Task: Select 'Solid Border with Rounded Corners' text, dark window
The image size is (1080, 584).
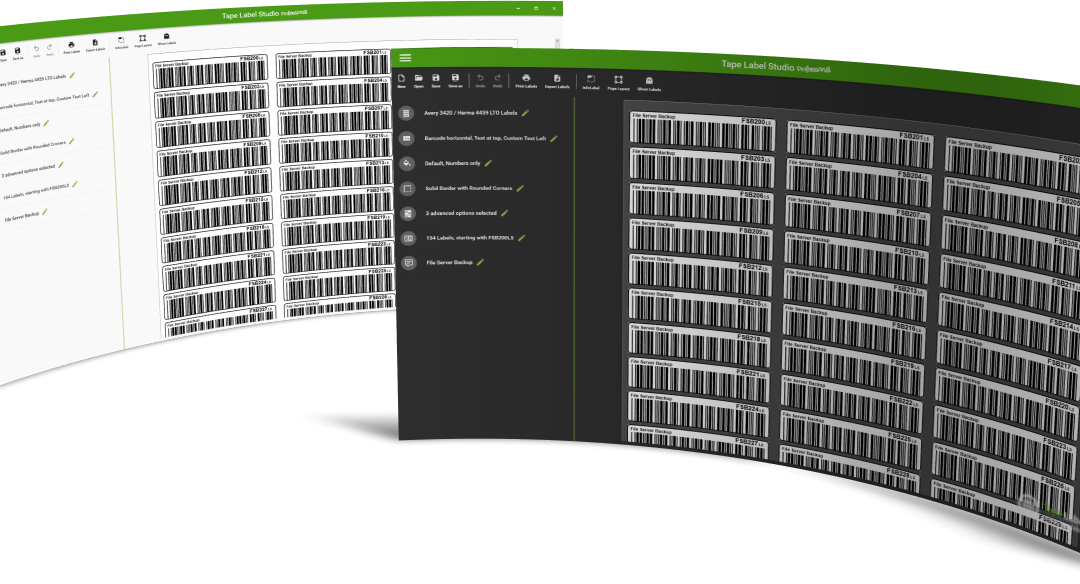Action: coord(468,188)
